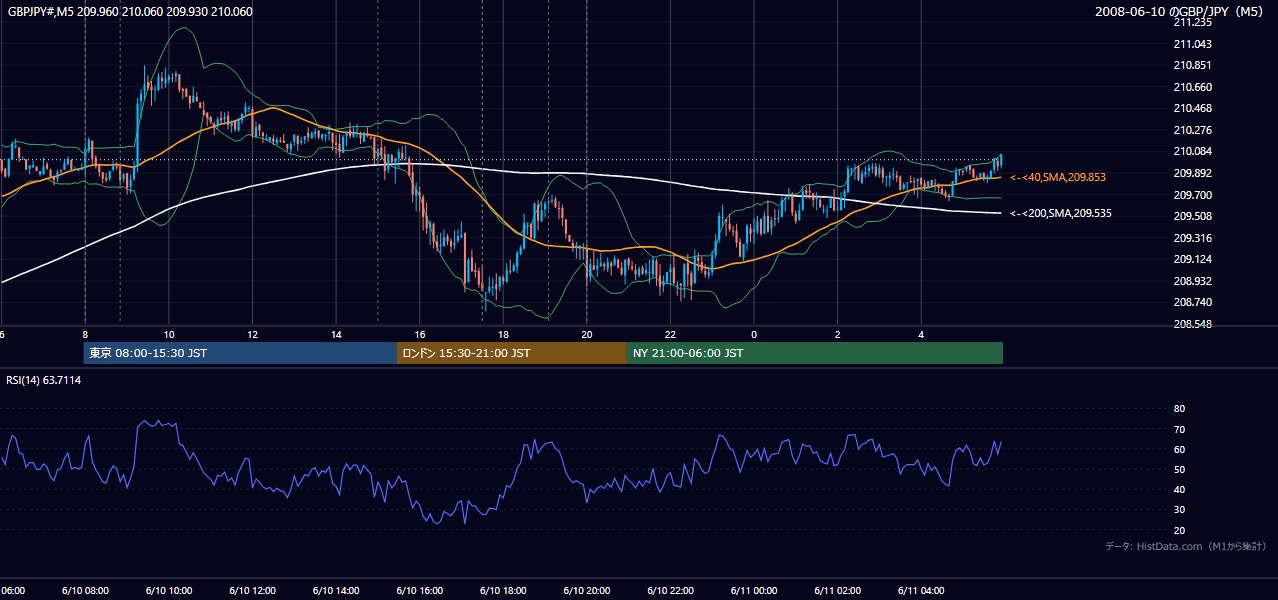Select the 東京 08:00-15:30 JST session bar
The height and width of the screenshot is (600, 1278).
(240, 353)
